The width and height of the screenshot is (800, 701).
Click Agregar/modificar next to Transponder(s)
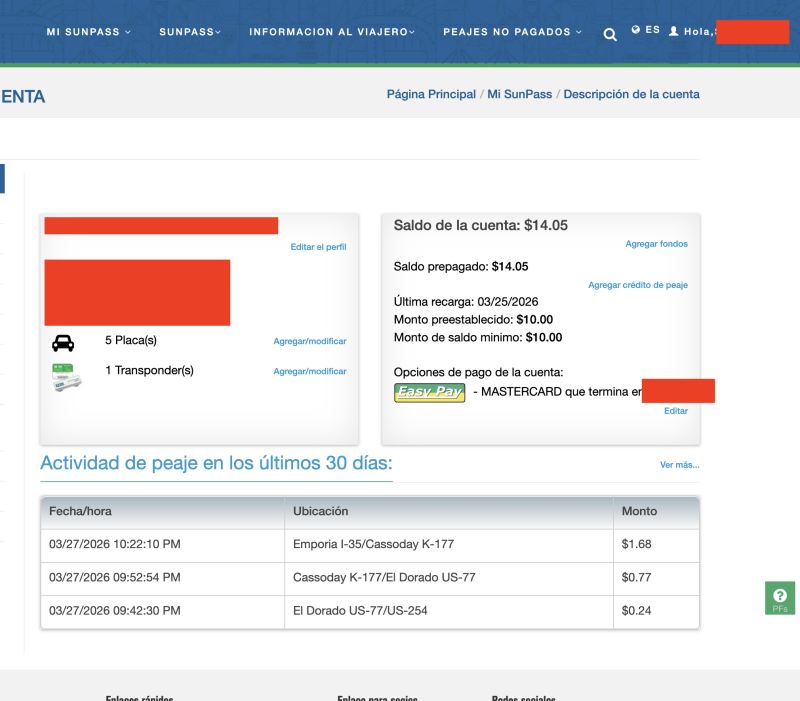point(310,371)
